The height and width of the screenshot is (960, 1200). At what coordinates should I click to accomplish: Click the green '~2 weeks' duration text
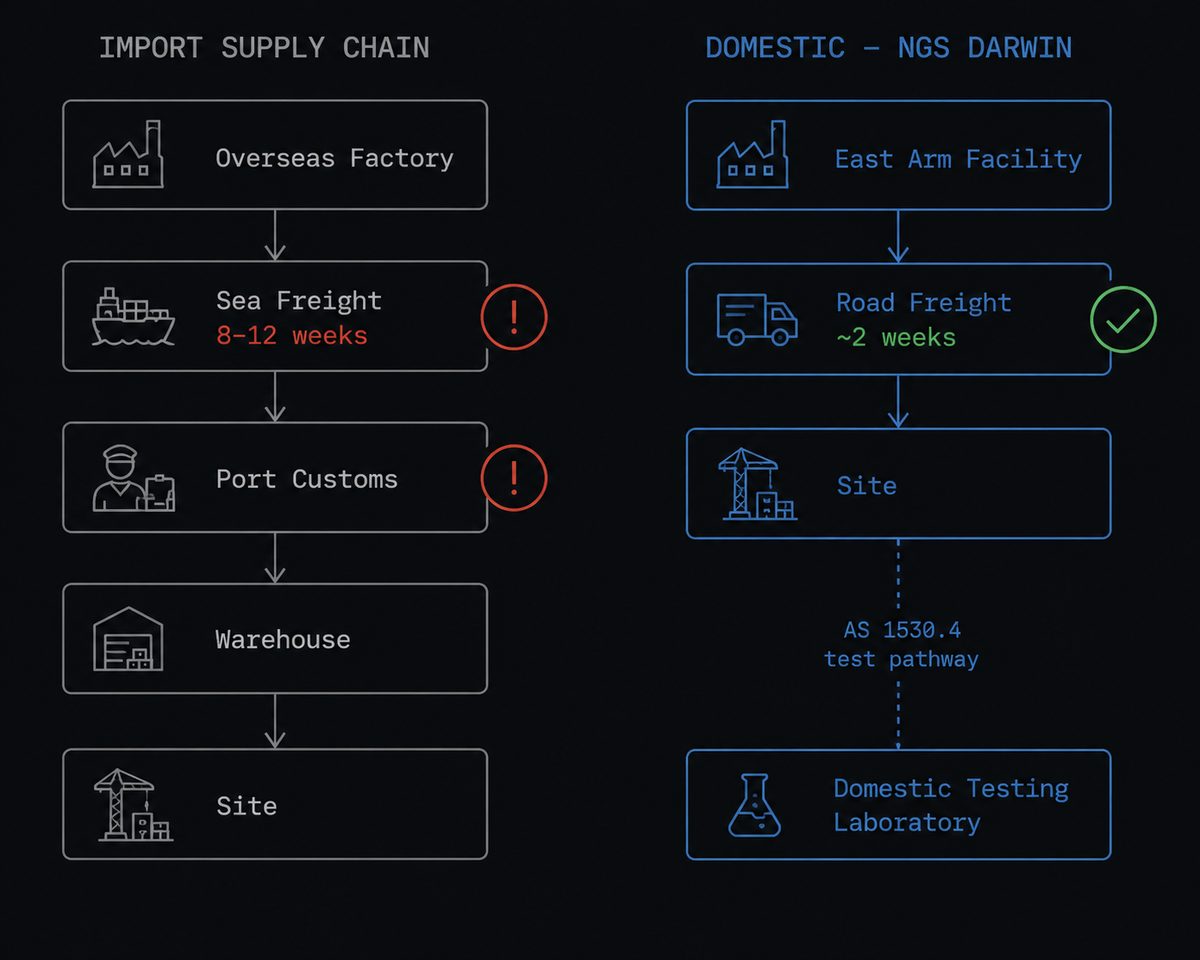pos(896,338)
